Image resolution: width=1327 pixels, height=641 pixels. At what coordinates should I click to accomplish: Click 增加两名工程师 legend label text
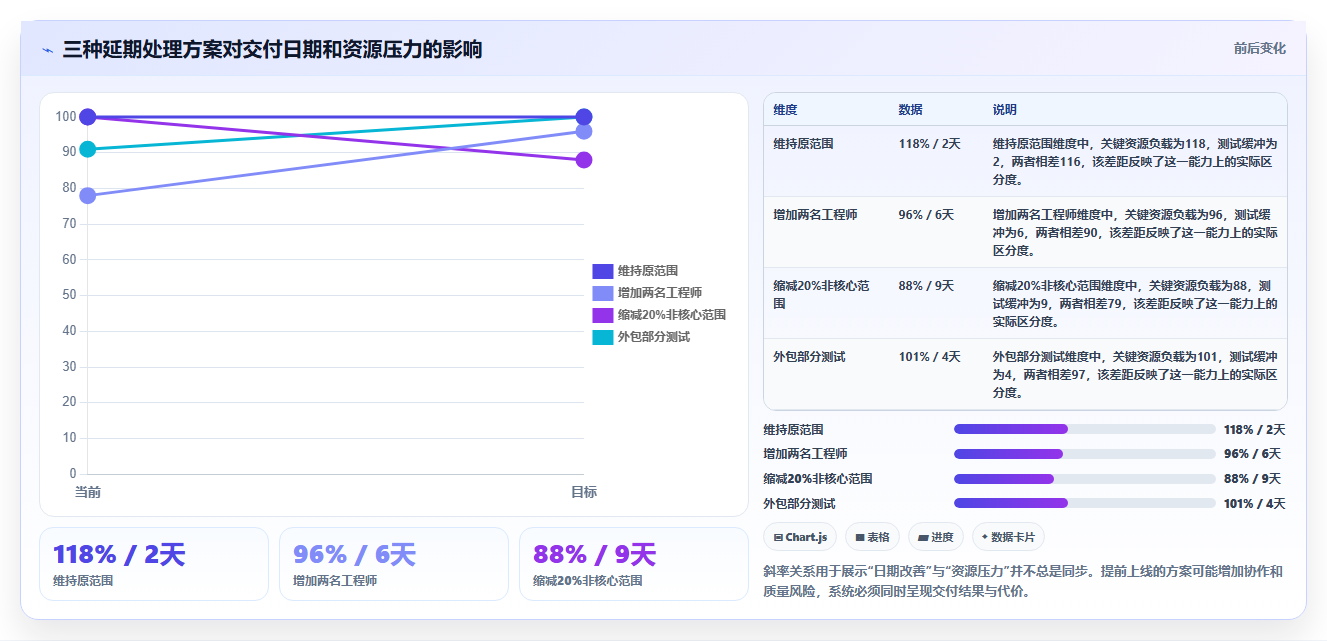(x=660, y=293)
